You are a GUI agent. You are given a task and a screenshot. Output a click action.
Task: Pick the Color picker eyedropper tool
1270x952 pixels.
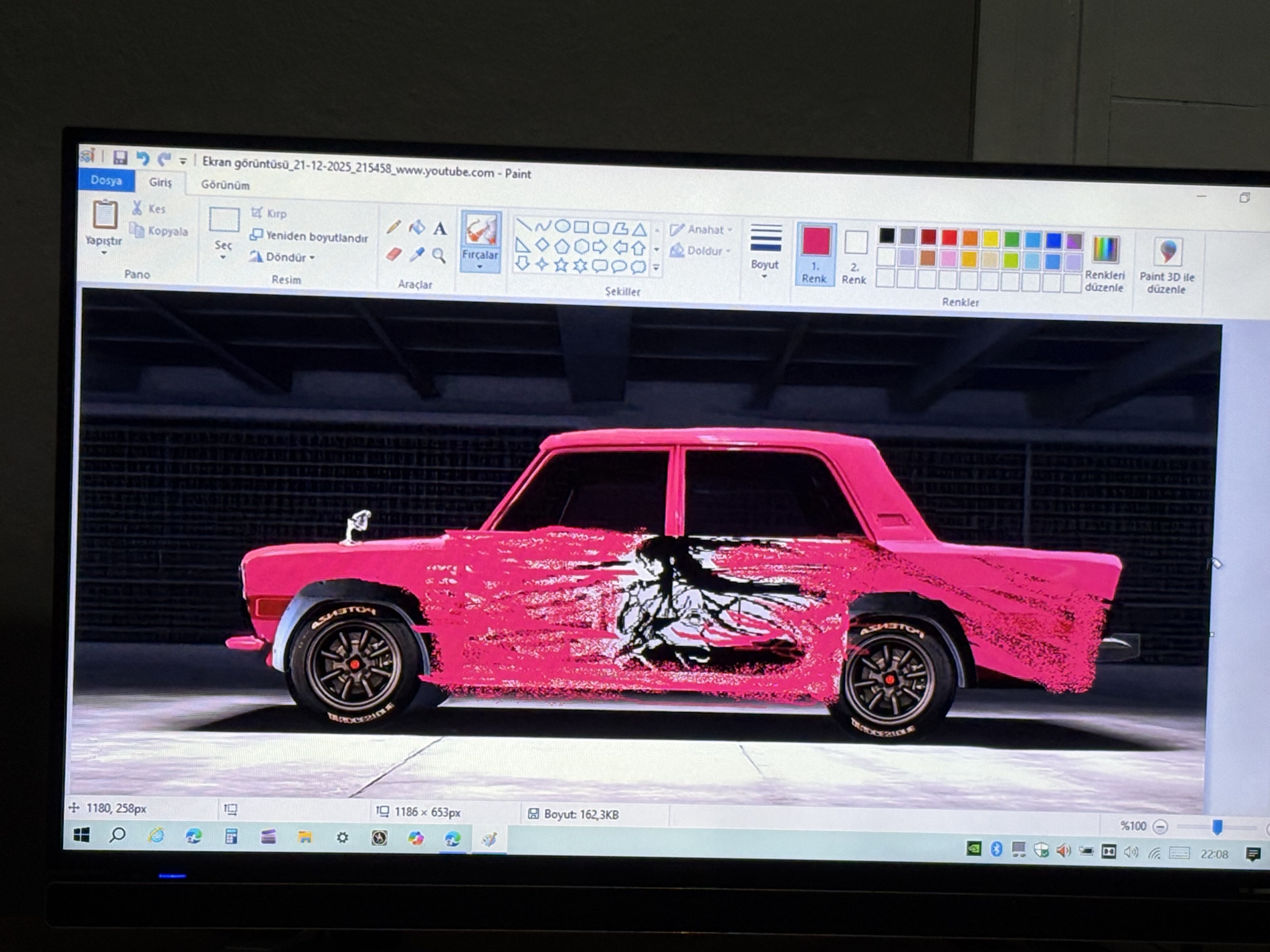417,254
